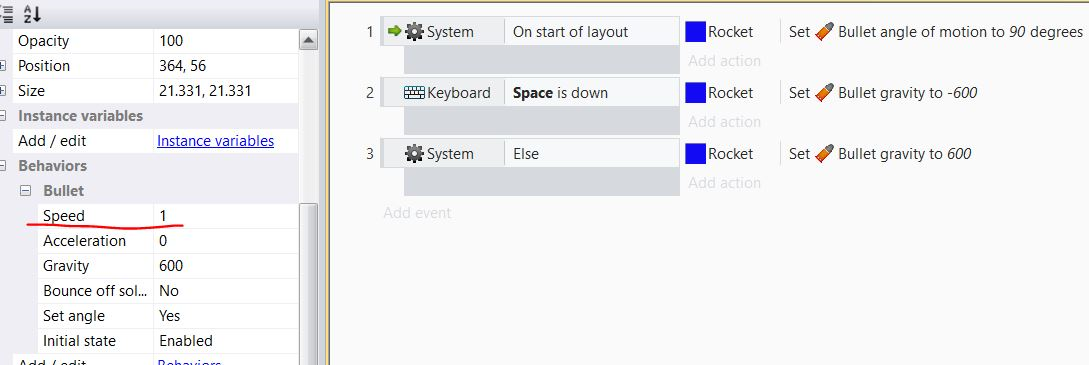Click the Bullet icon in the angle of motion action
The width and height of the screenshot is (1089, 365).
(824, 32)
